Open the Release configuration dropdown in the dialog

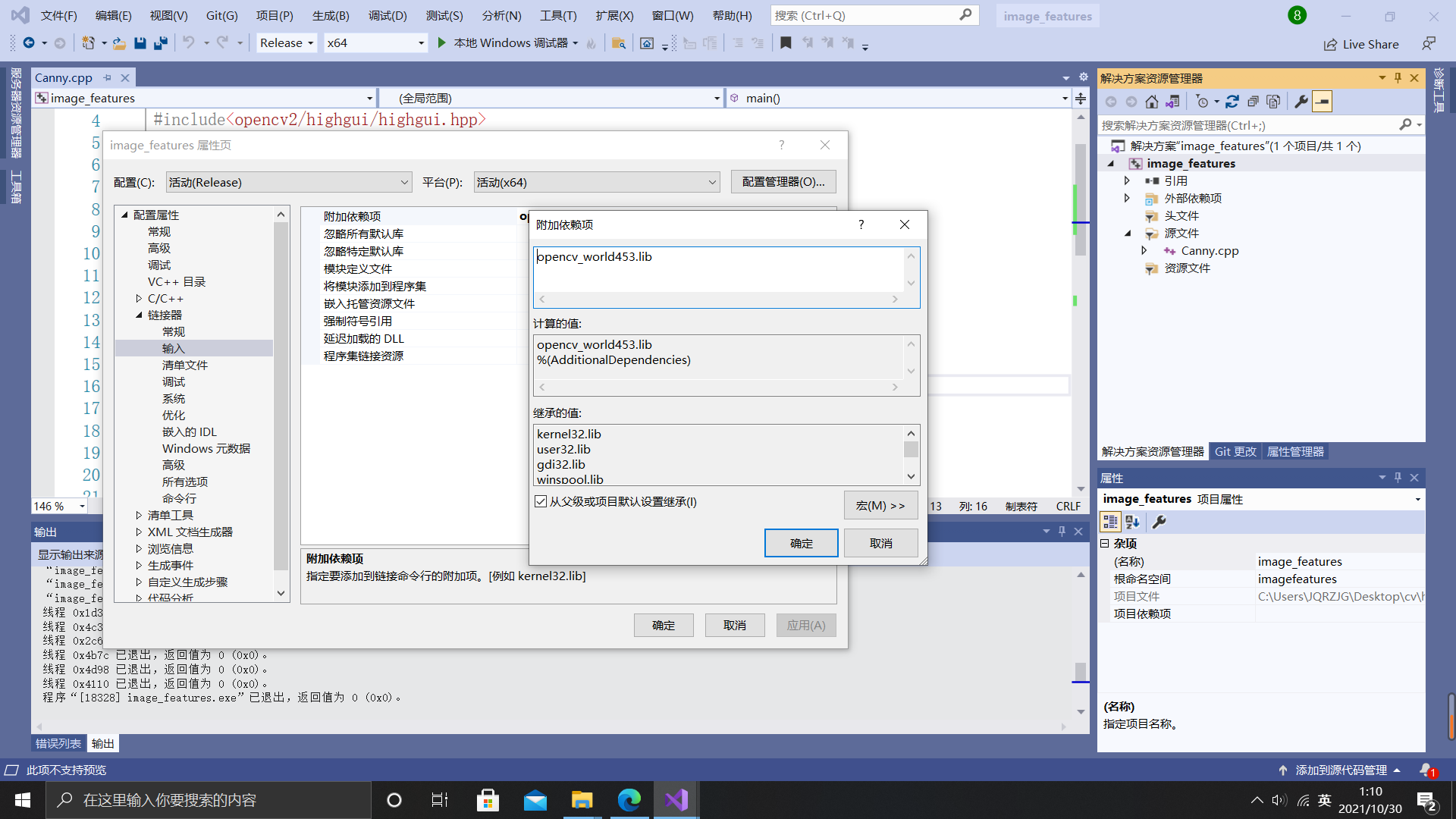288,182
